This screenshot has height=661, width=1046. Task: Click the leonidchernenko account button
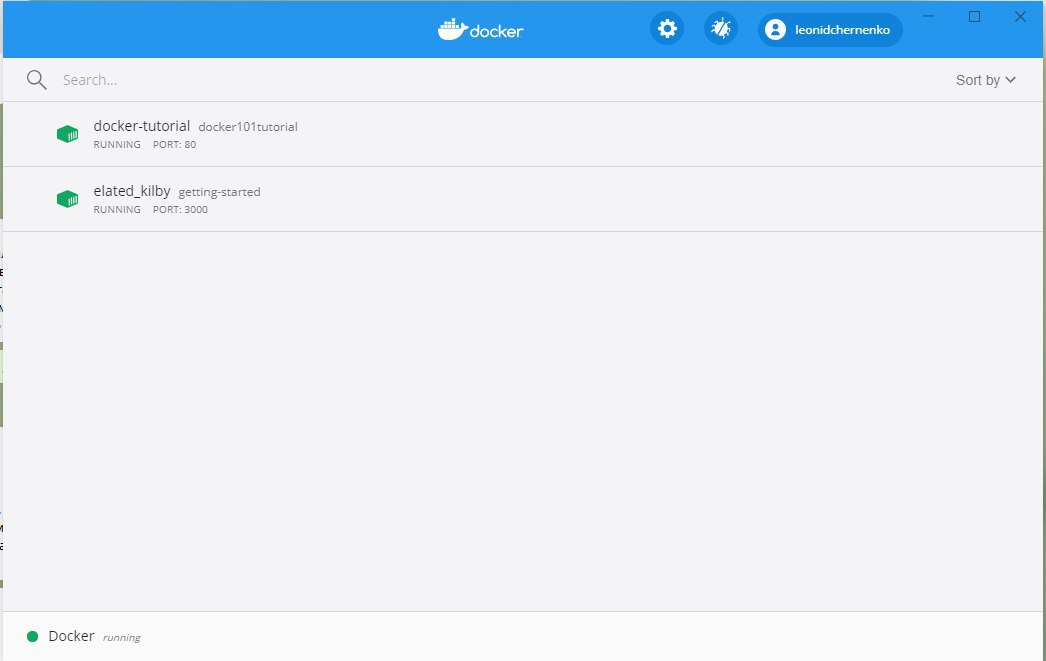click(830, 29)
